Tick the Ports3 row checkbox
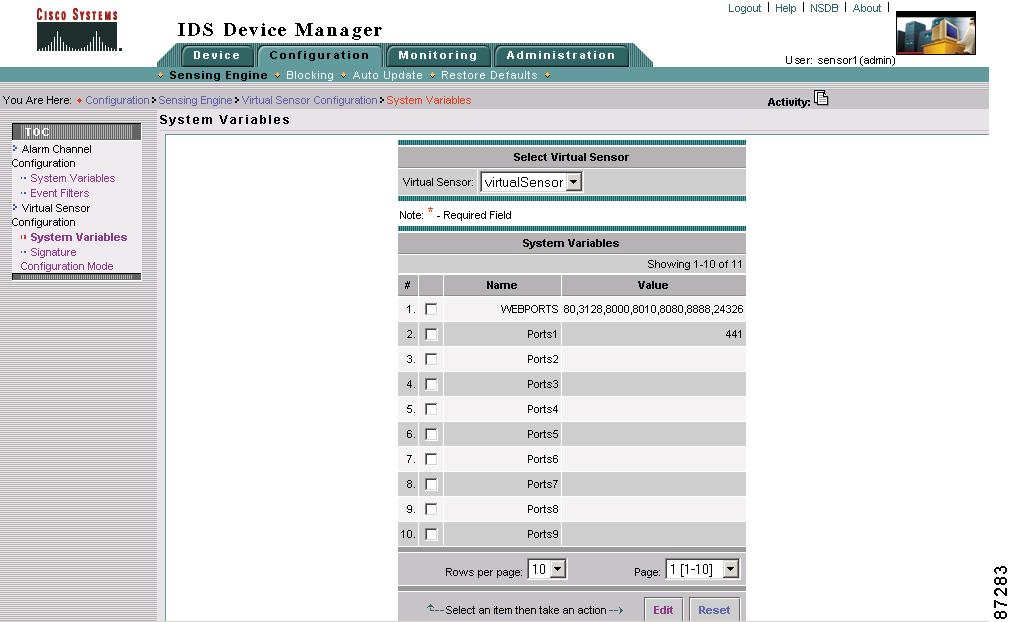The height and width of the screenshot is (622, 1011). point(431,384)
